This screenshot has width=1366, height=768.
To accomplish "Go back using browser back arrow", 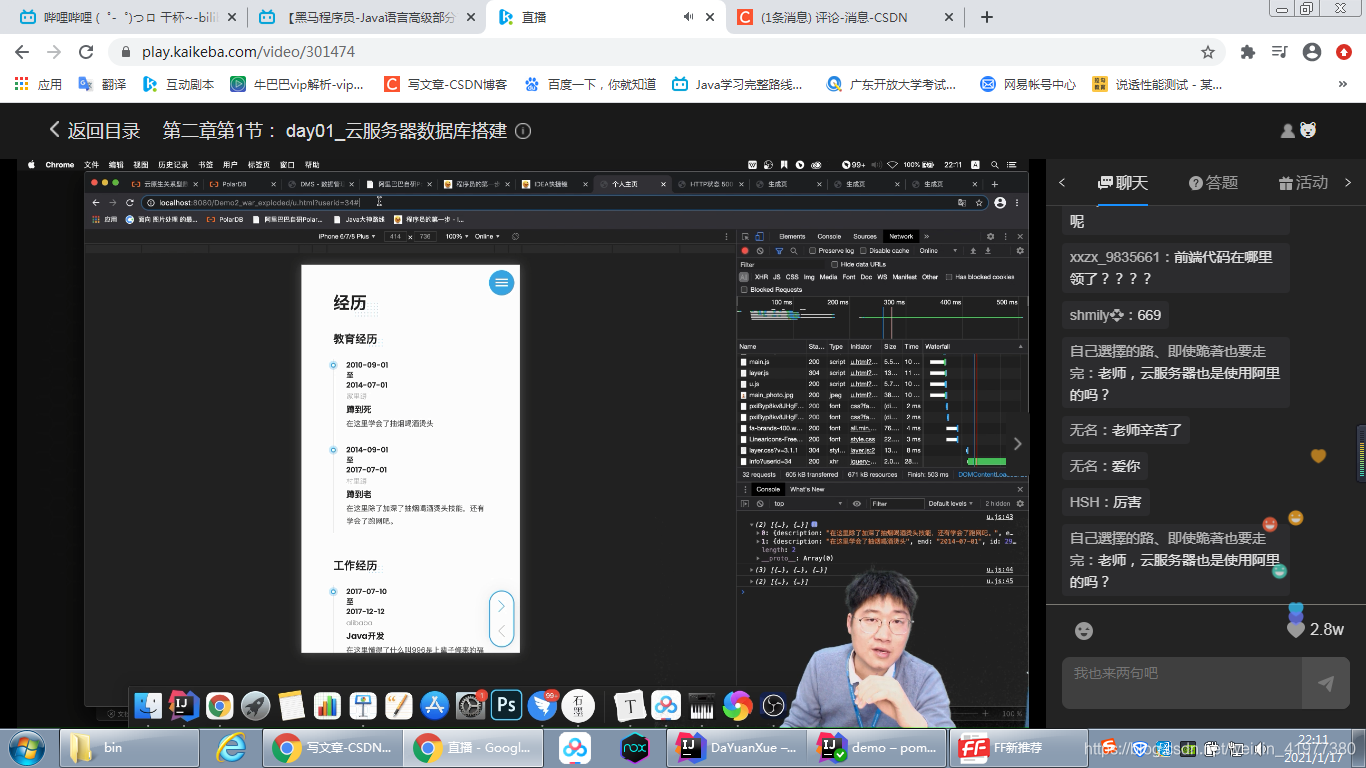I will pyautogui.click(x=21, y=52).
